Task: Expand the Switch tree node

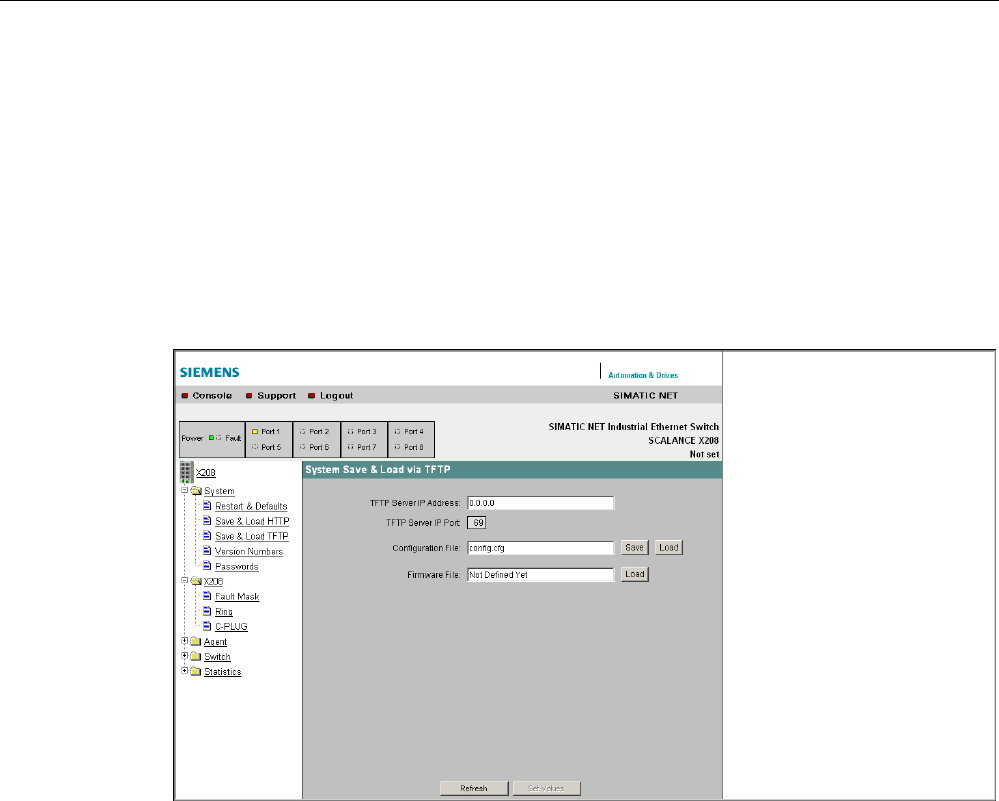Action: click(185, 656)
